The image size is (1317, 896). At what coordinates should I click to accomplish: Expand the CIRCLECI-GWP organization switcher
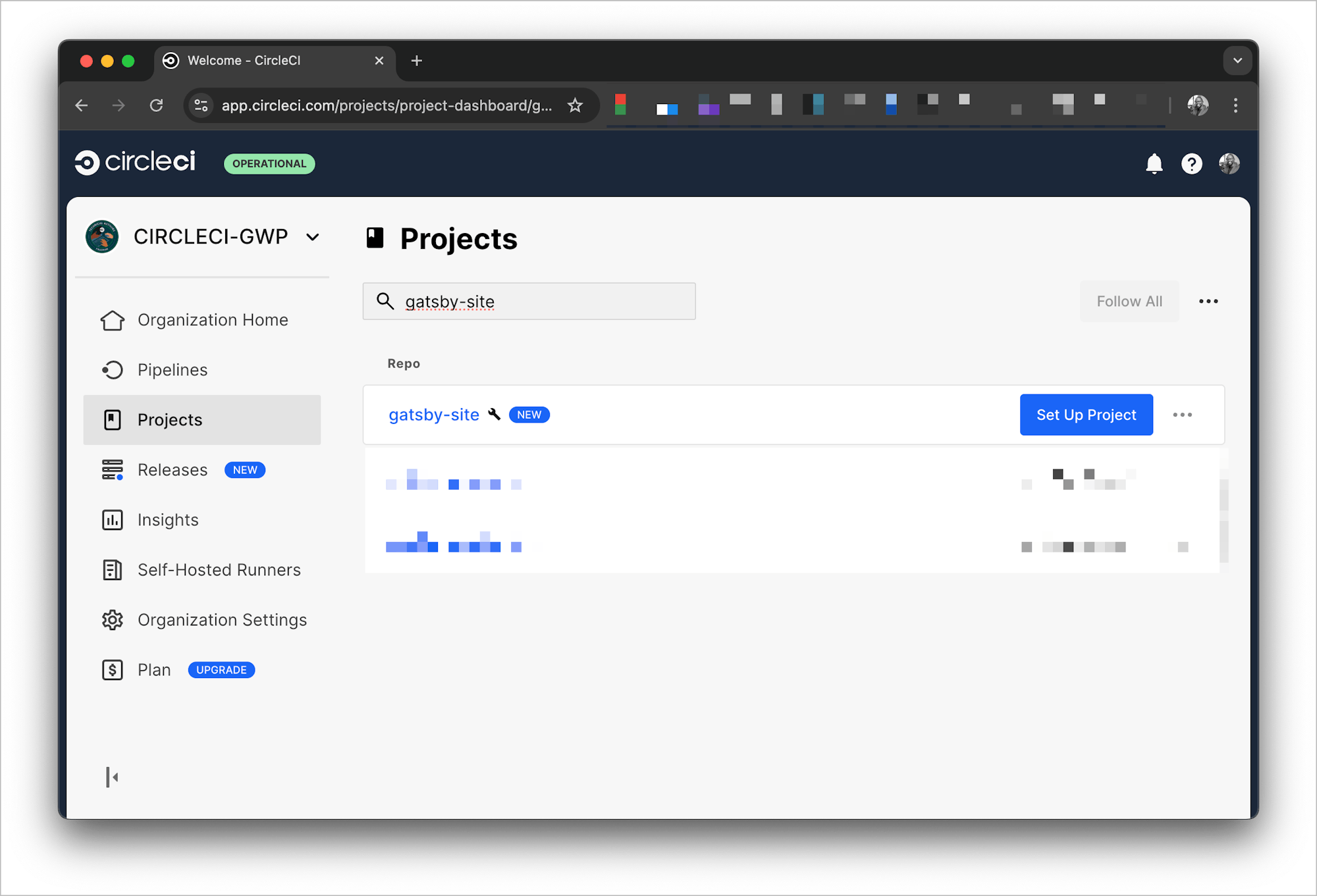313,237
